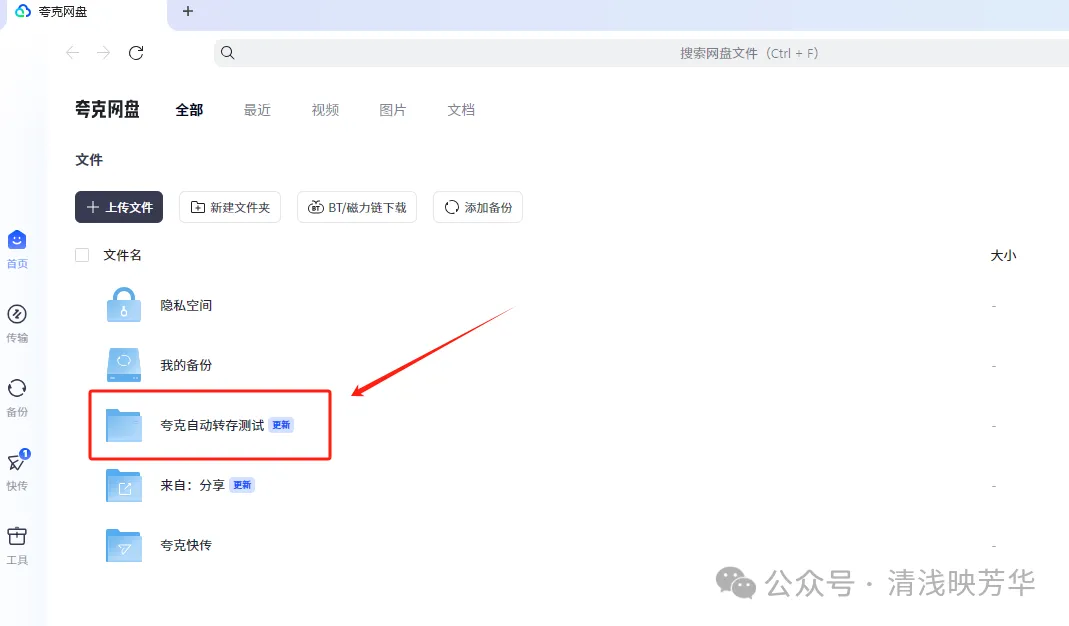Click the 夸克网盘 page title
Viewport: 1069px width, 626px height.
coord(107,109)
